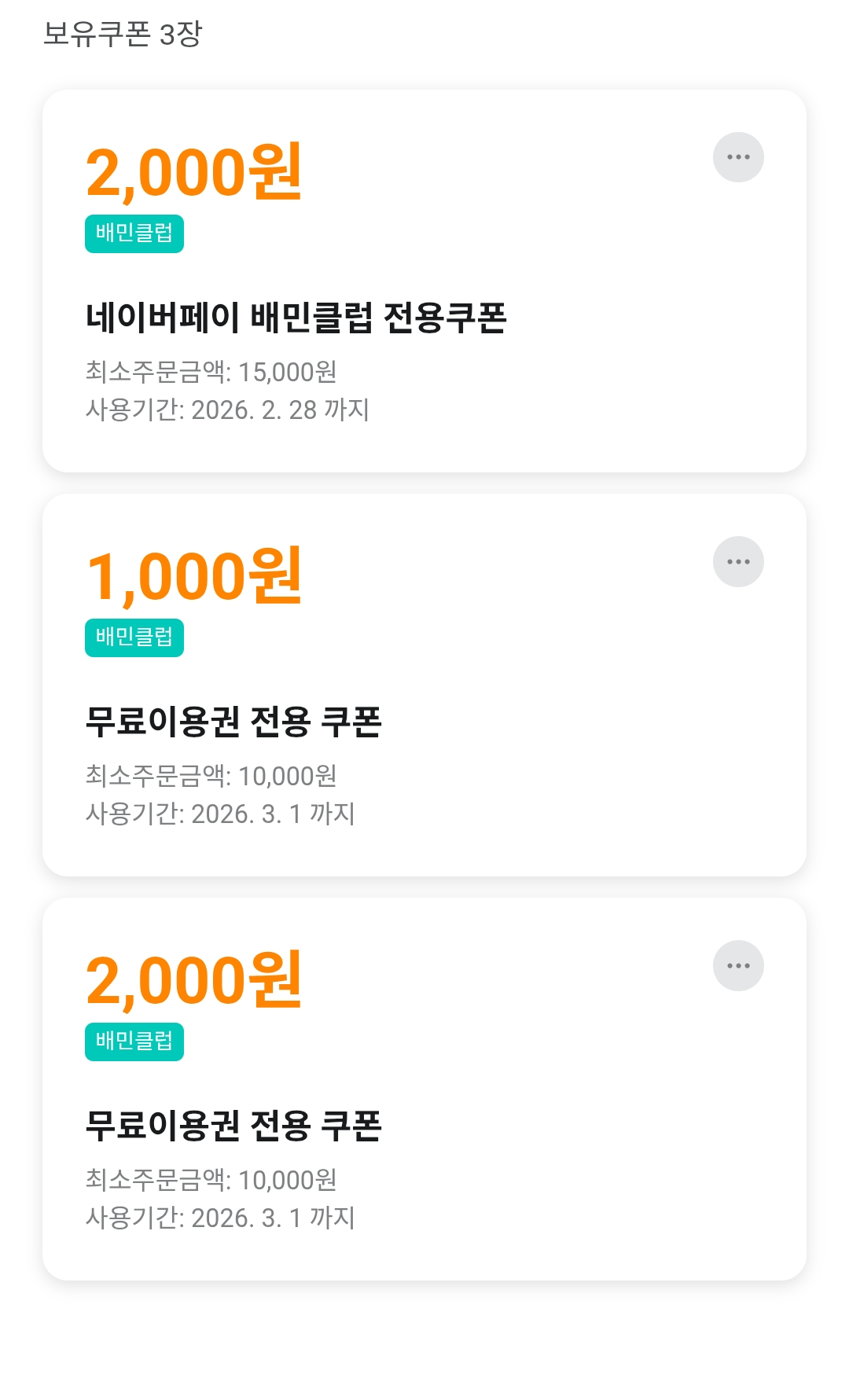Select the 네이버페이 배민클럽 전용쿠폰 title
The image size is (849, 1400).
click(x=296, y=318)
